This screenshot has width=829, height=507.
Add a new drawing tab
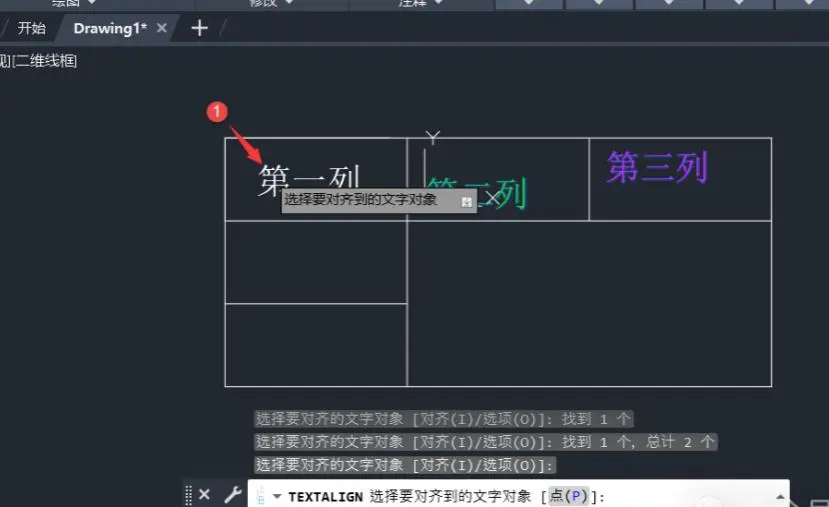(x=199, y=28)
